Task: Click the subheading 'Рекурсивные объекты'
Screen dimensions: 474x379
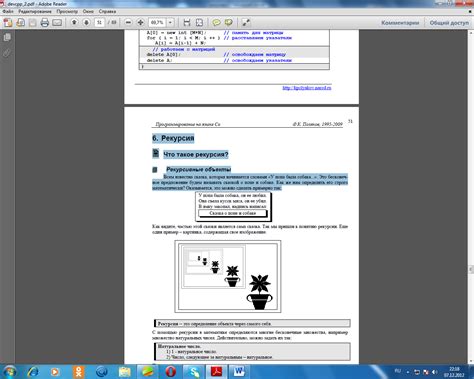Action: [x=199, y=169]
